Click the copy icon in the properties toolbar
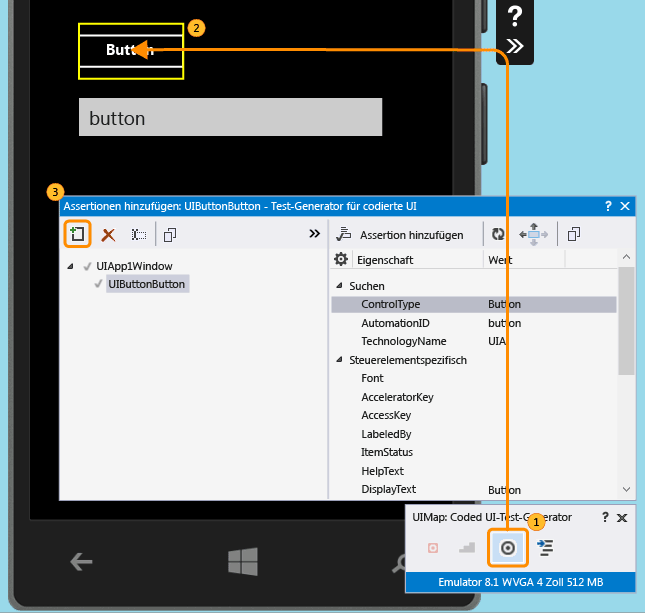The height and width of the screenshot is (613, 645). click(x=574, y=234)
